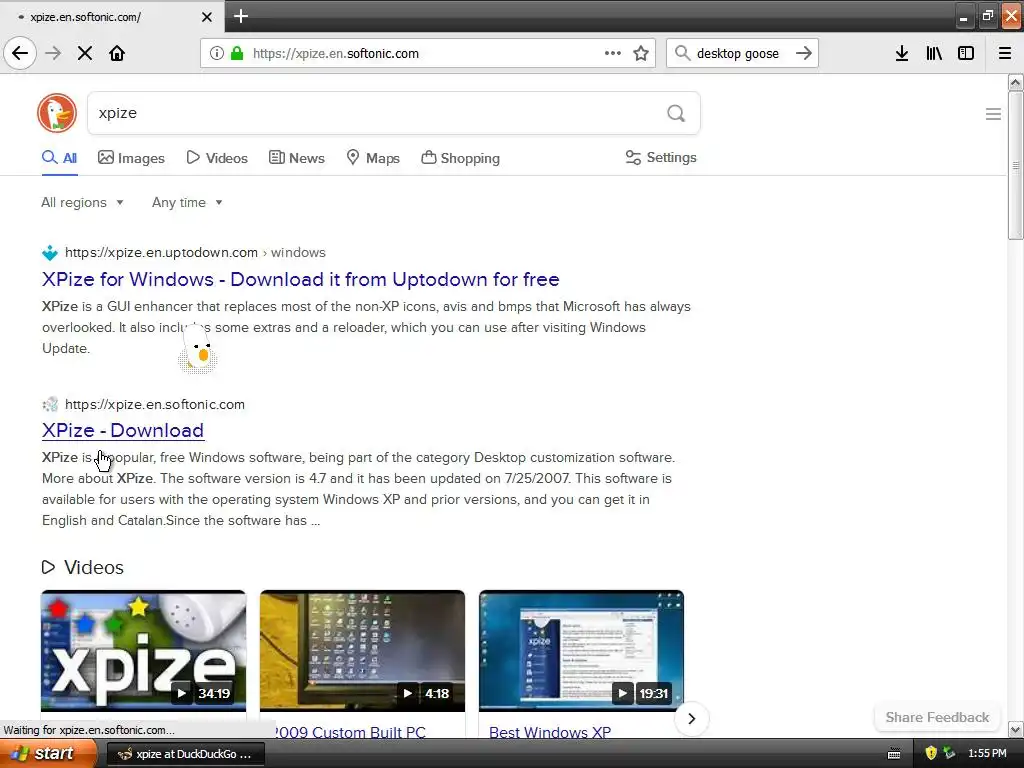This screenshot has height=768, width=1024.
Task: Click the Share Feedback button
Action: point(937,717)
